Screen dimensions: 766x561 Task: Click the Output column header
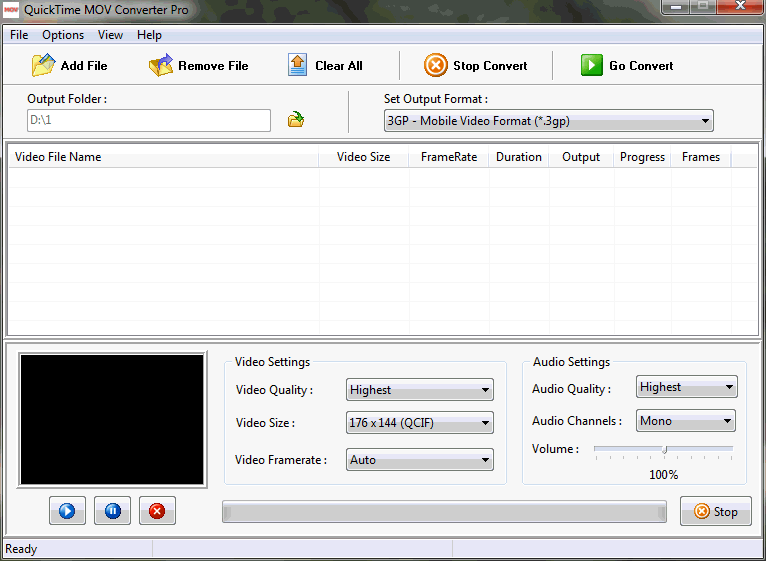point(581,157)
